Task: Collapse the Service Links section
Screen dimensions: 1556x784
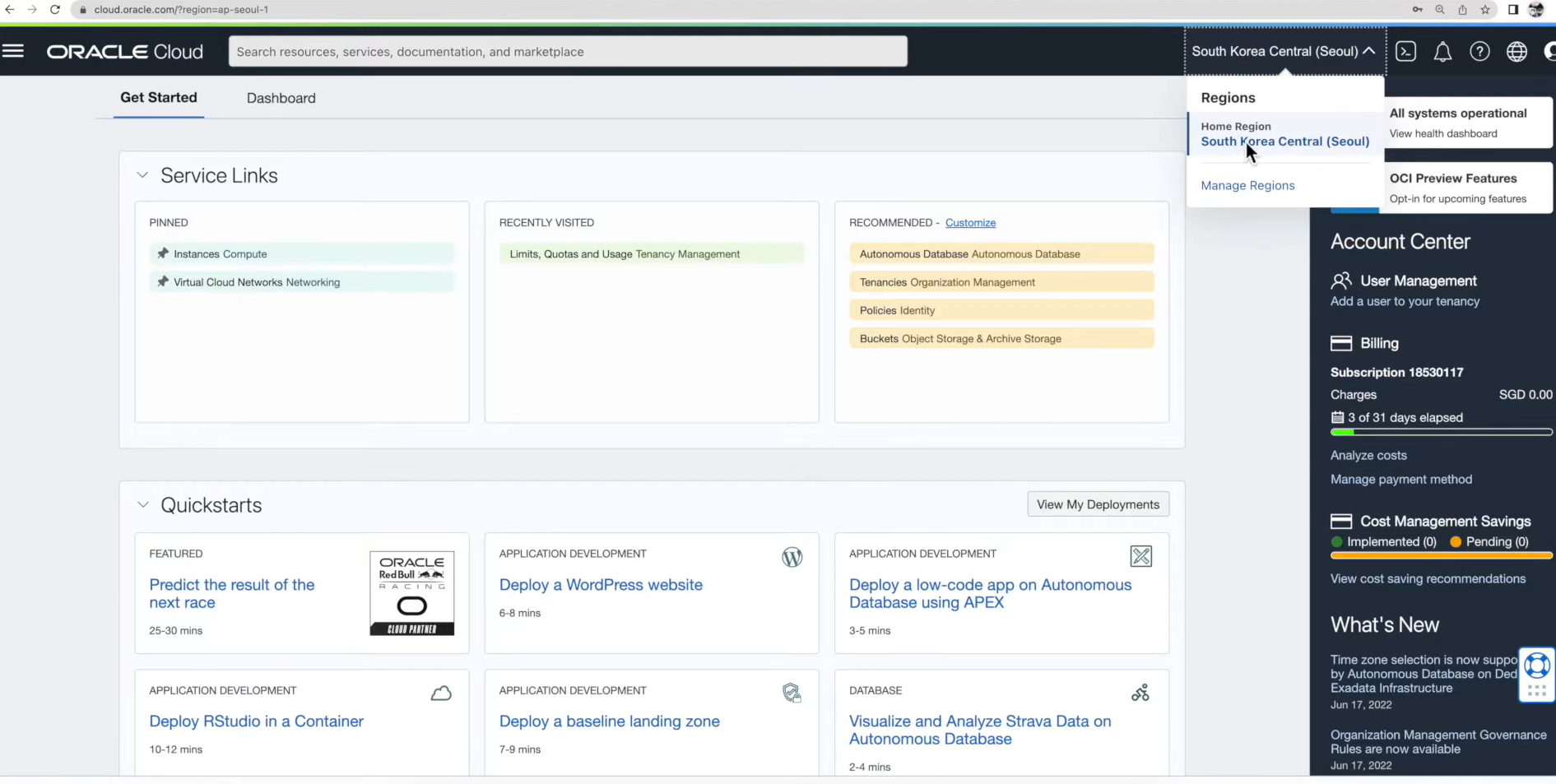Action: [x=142, y=175]
